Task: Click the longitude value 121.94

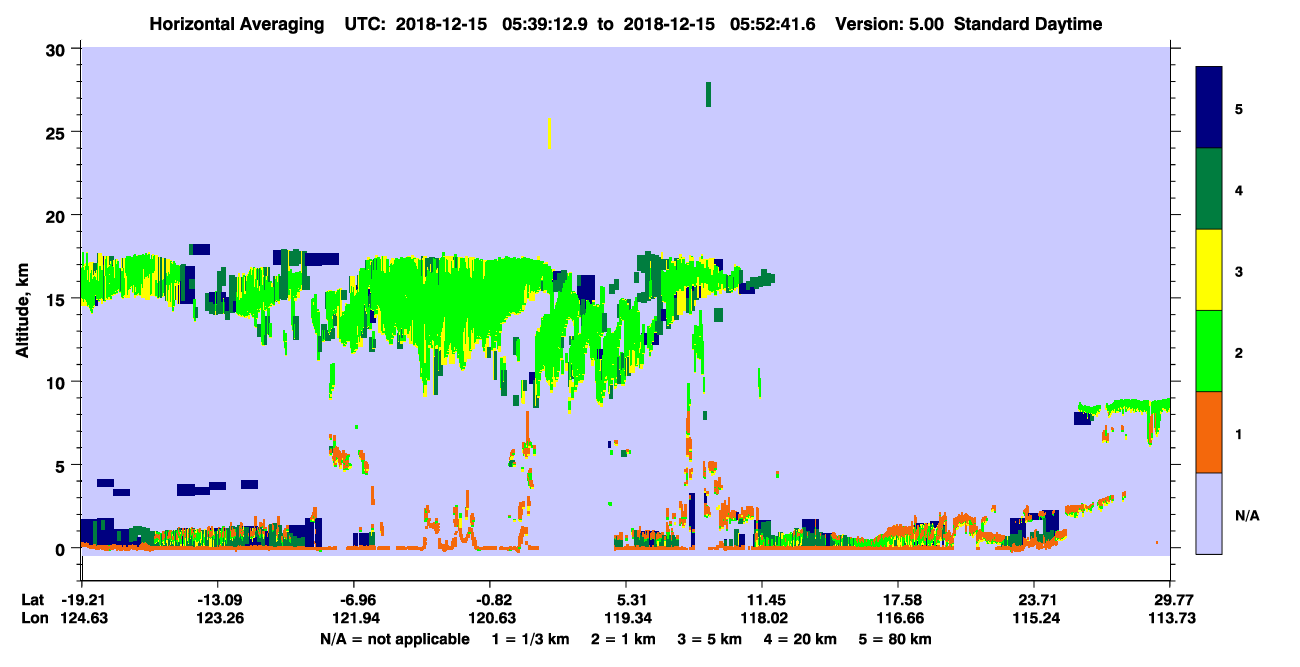Action: pos(354,618)
